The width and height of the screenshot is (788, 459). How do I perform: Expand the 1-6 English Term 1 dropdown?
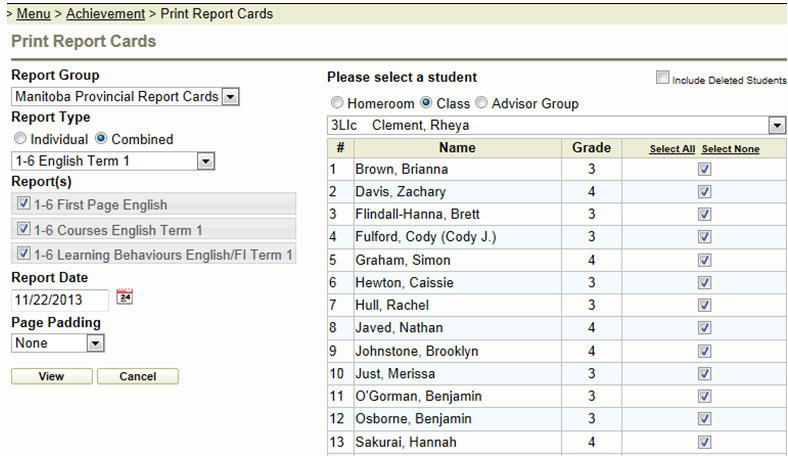(x=205, y=160)
